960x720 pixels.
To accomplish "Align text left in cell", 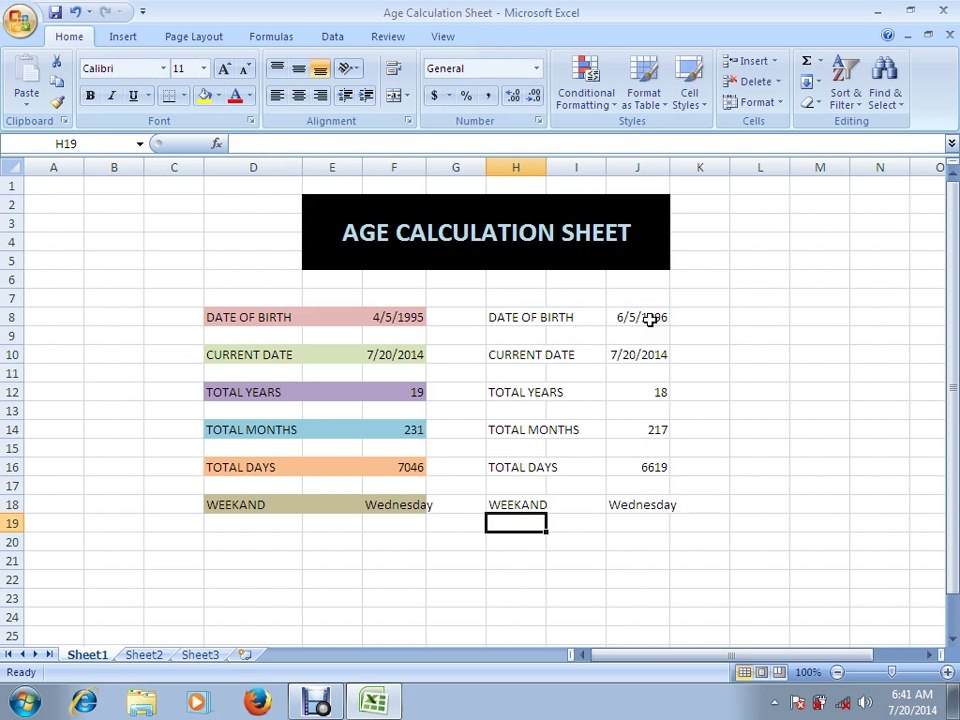I will pyautogui.click(x=277, y=96).
